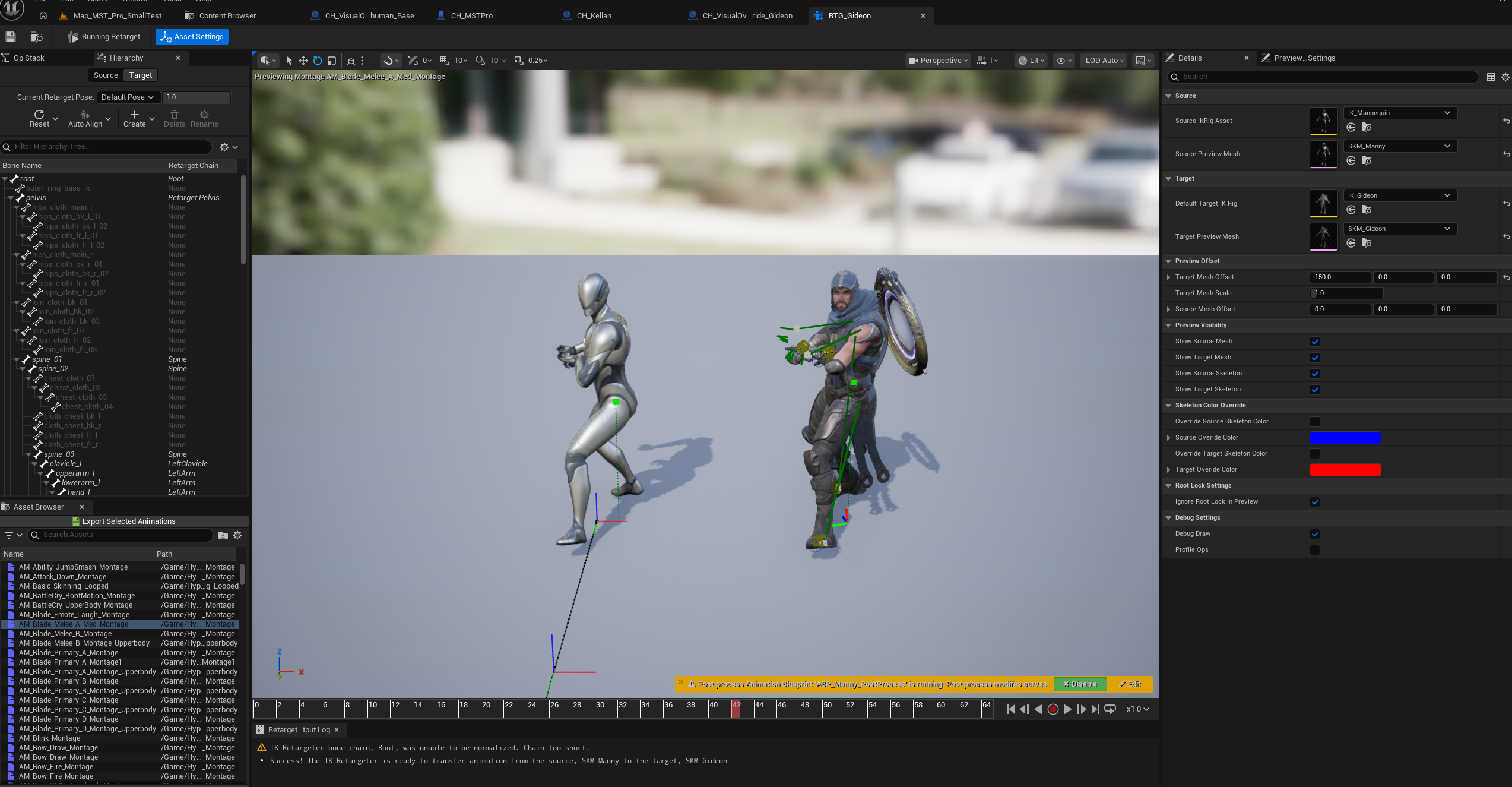This screenshot has width=1512, height=787.
Task: Expand the Target Mesh Offset row
Action: point(1168,277)
